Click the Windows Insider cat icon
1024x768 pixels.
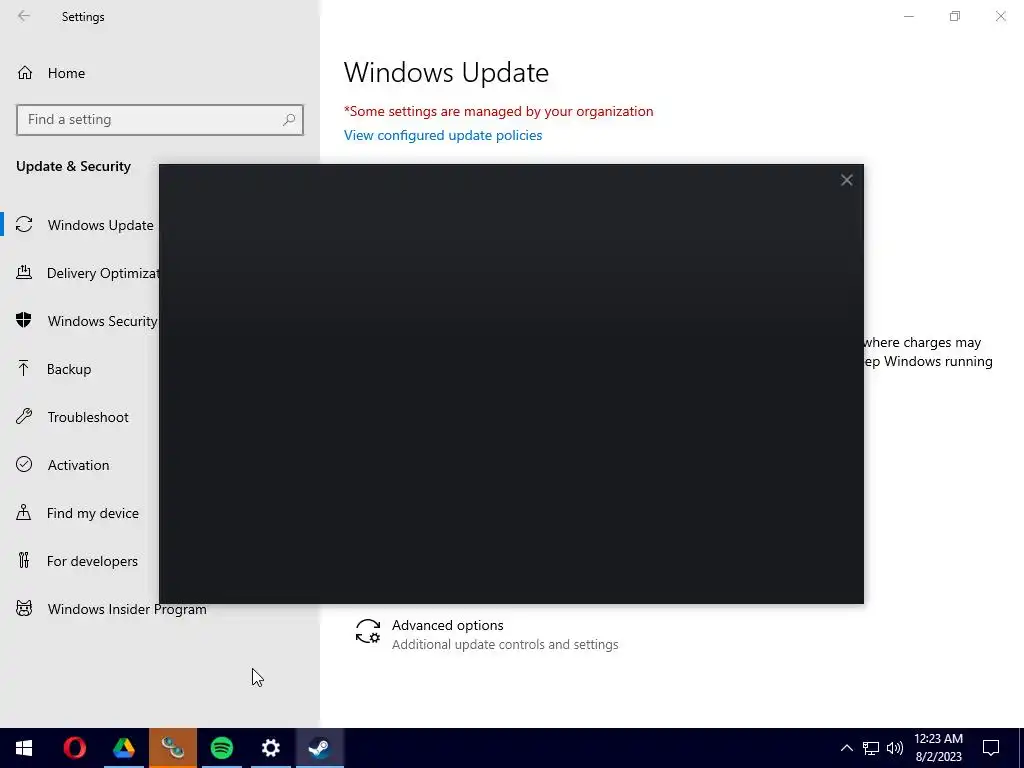pos(24,609)
